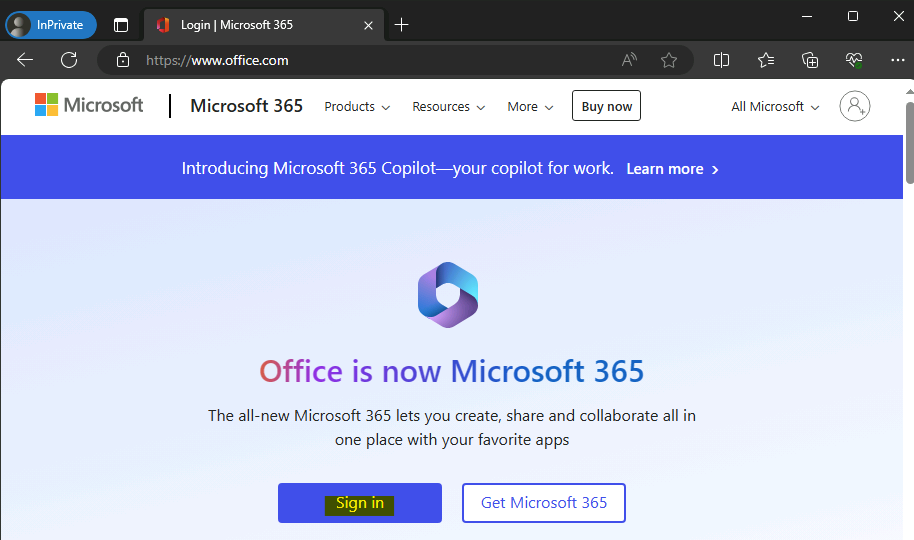Refresh the current page

coord(69,60)
